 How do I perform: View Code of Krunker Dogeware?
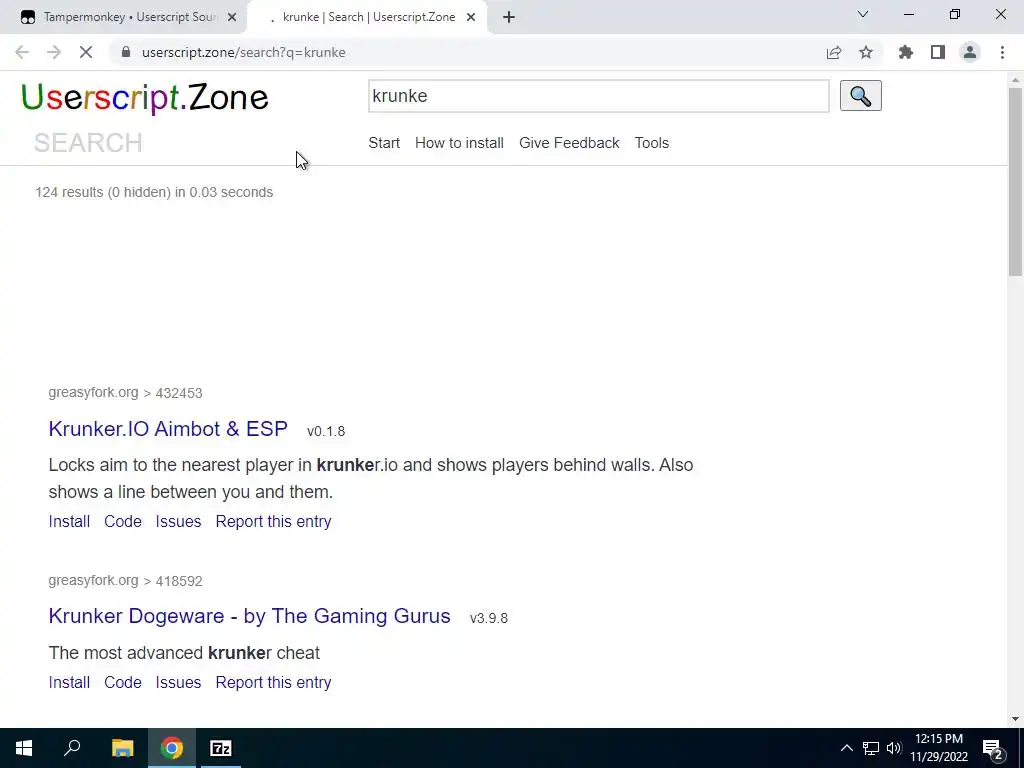tap(123, 682)
